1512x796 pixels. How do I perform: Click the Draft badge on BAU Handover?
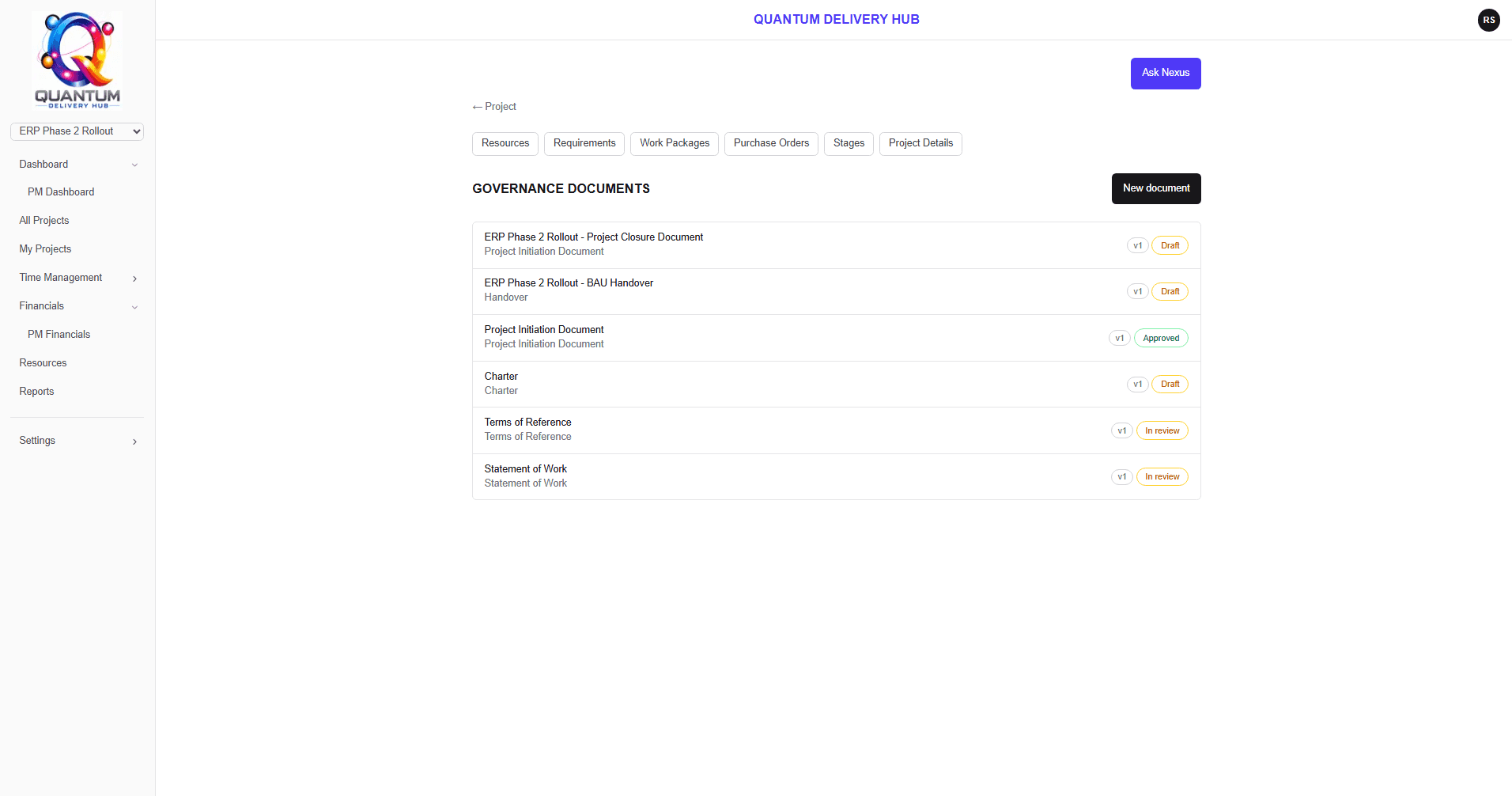[1170, 292]
